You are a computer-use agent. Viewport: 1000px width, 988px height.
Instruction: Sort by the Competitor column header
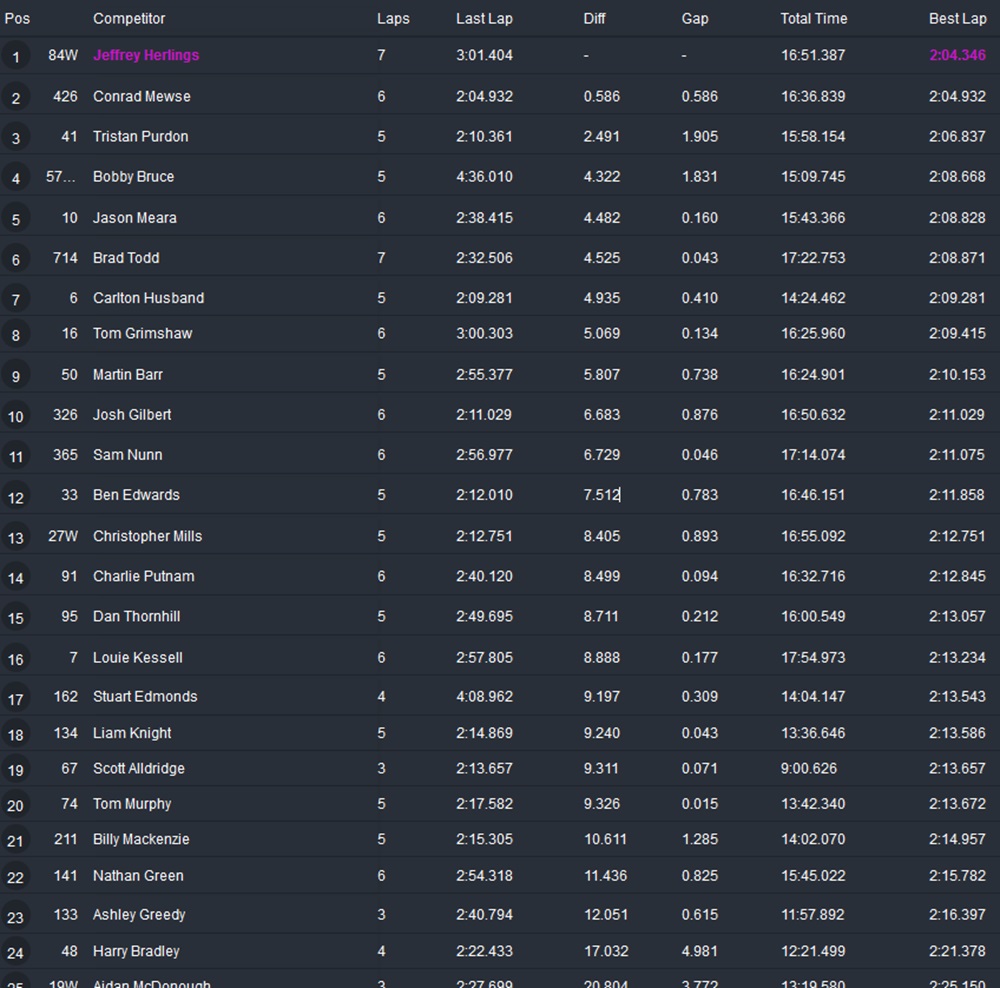(129, 18)
